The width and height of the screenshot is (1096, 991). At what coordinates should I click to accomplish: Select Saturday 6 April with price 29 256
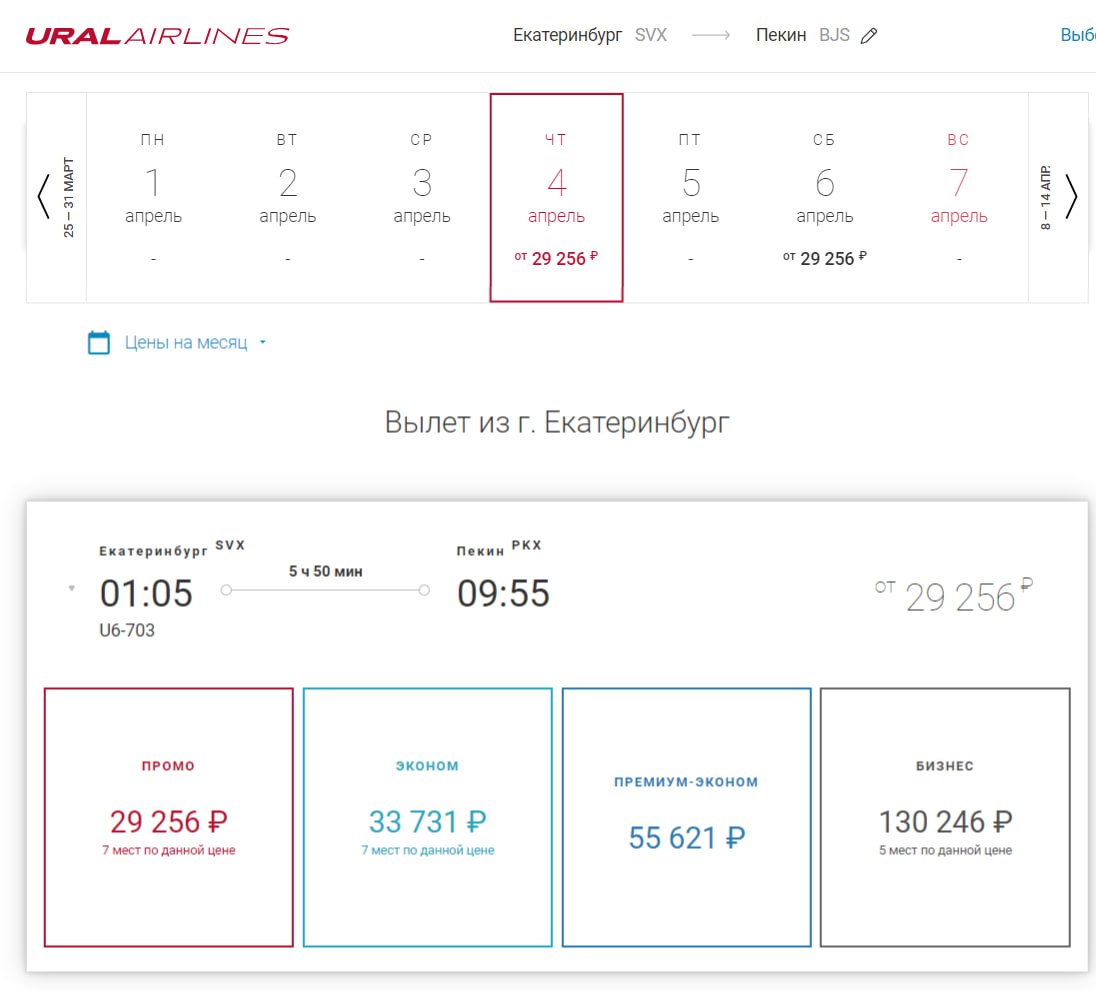(824, 197)
